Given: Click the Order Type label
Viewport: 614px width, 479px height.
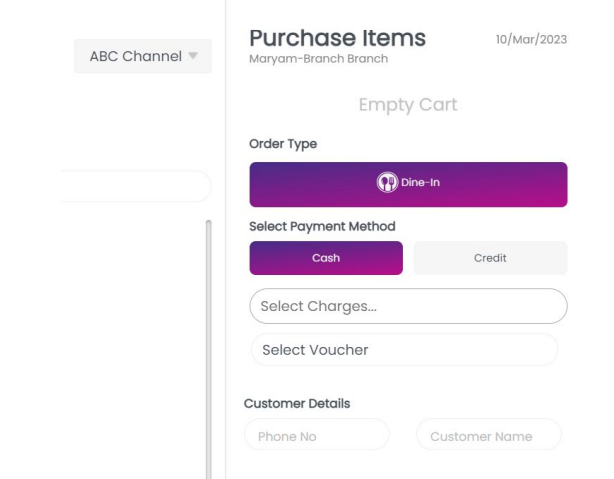Looking at the screenshot, I should pos(283,144).
